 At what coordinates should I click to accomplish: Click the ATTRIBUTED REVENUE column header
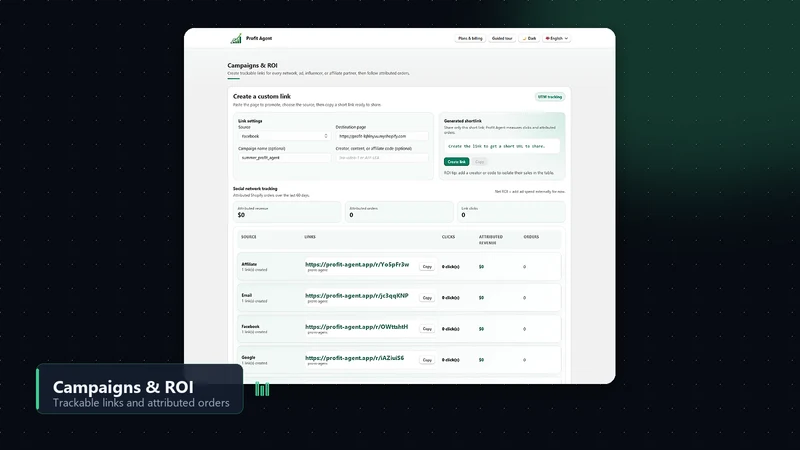[491, 240]
